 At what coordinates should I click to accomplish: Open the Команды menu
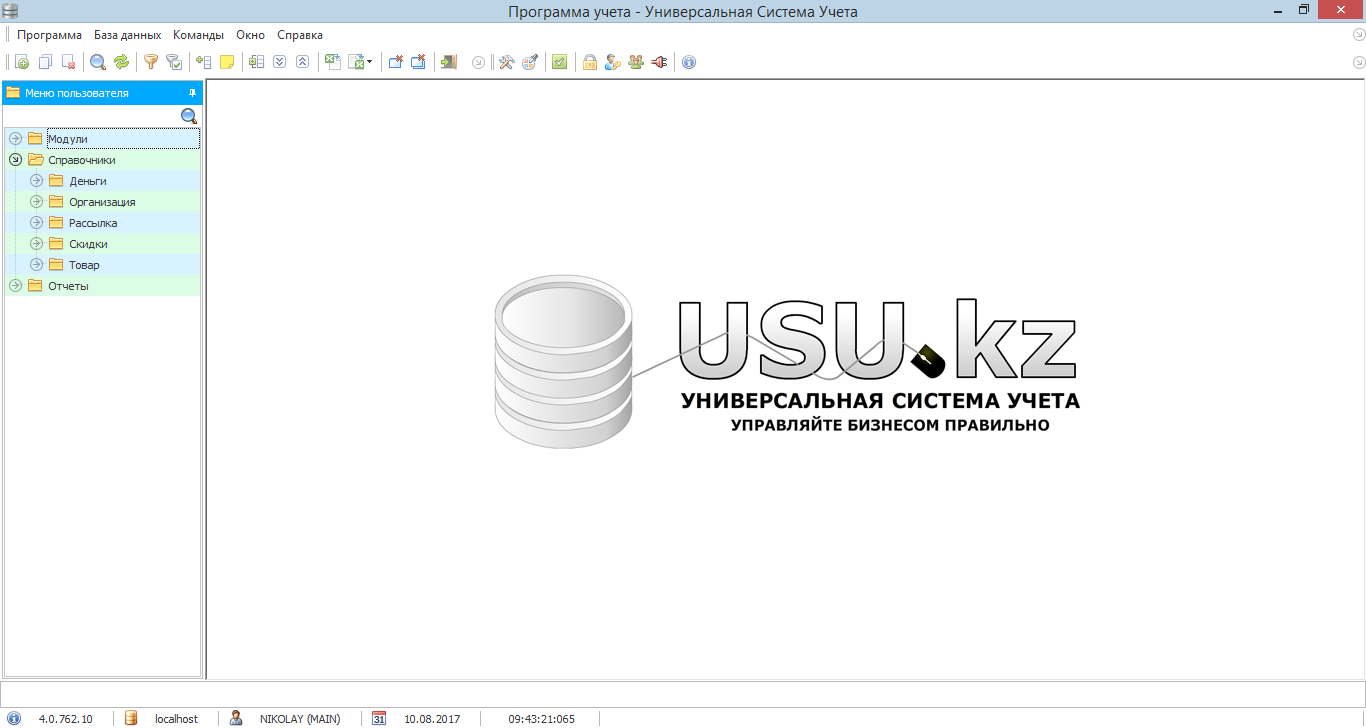point(198,35)
